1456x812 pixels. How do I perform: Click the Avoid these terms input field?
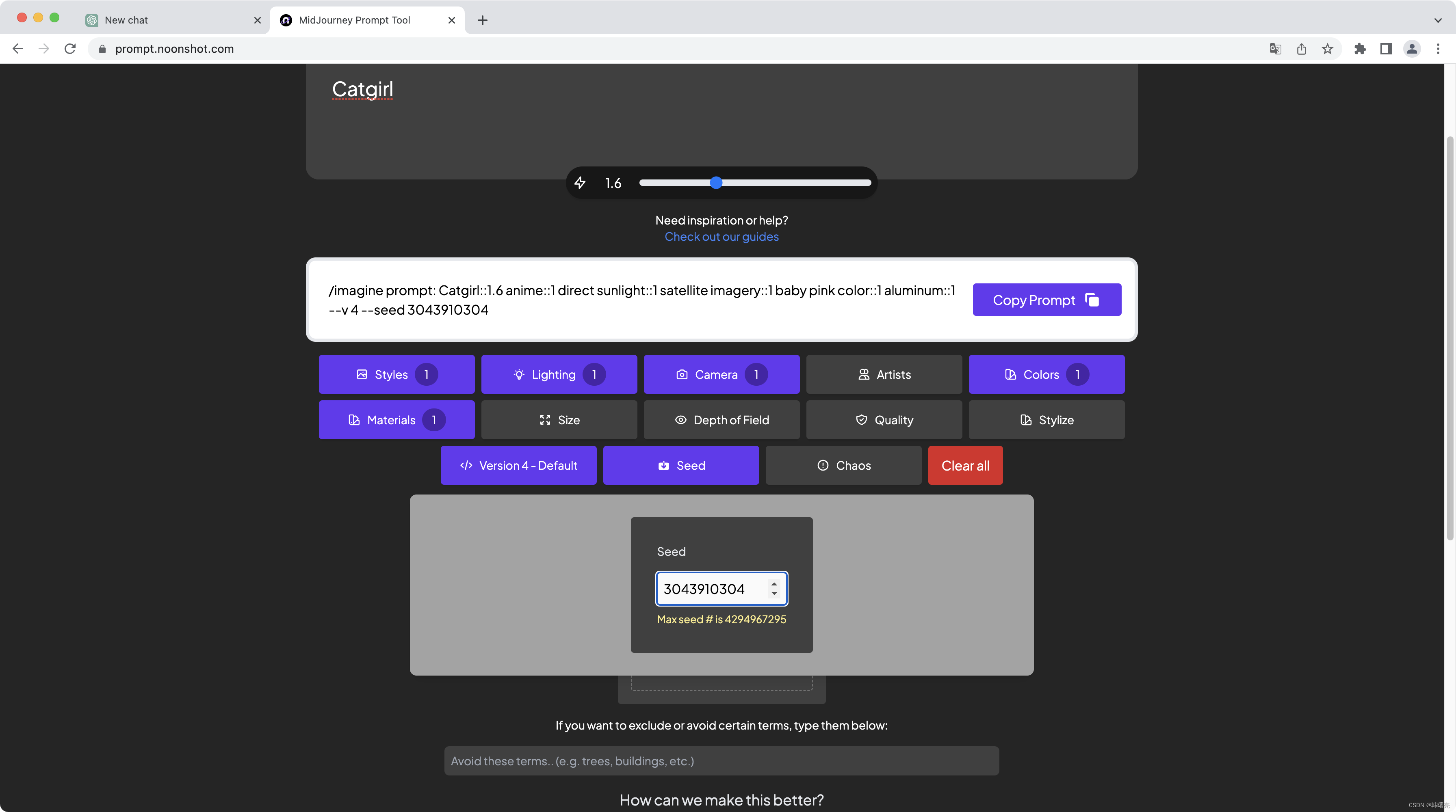pyautogui.click(x=721, y=761)
